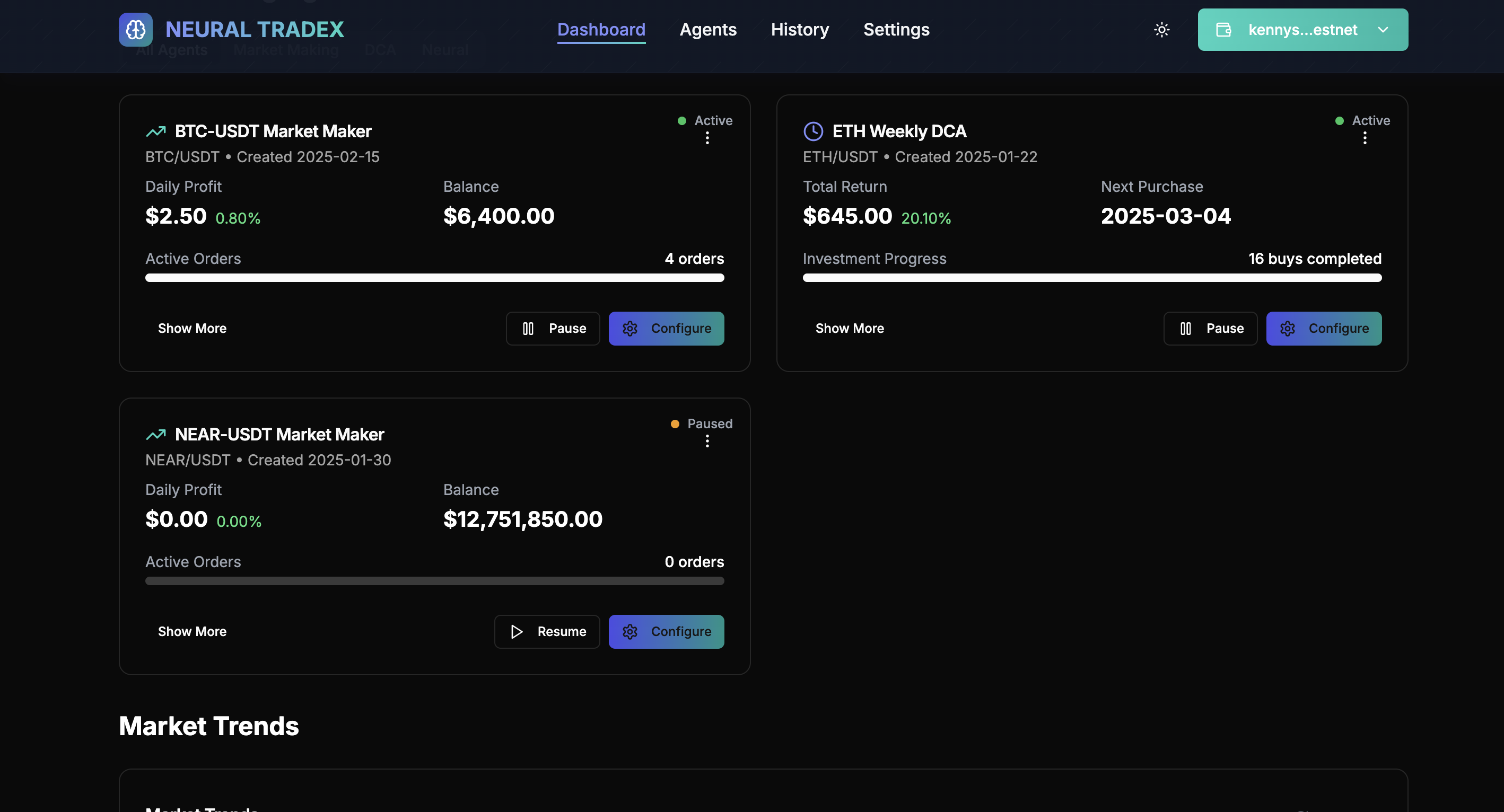Resume the NEAR-USDT Market Maker agent
The width and height of the screenshot is (1504, 812).
(x=546, y=632)
